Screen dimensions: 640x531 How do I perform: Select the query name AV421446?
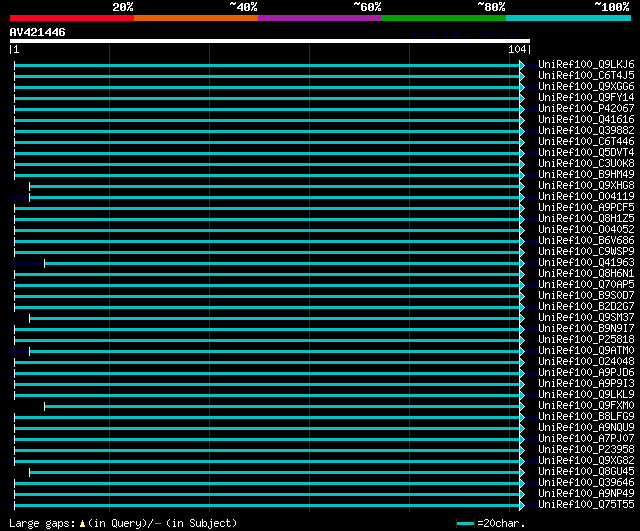tap(38, 32)
